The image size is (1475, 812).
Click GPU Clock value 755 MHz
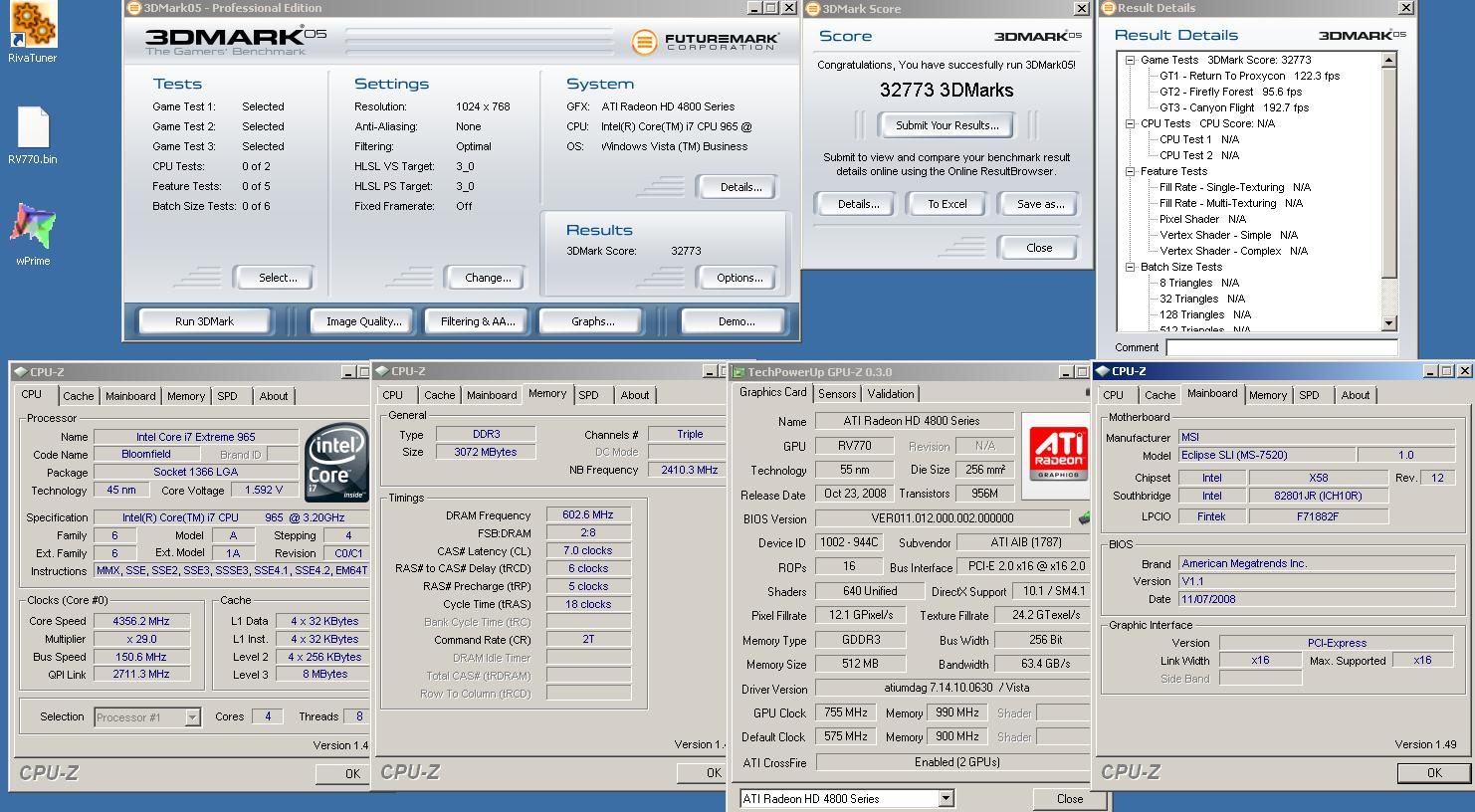[846, 712]
